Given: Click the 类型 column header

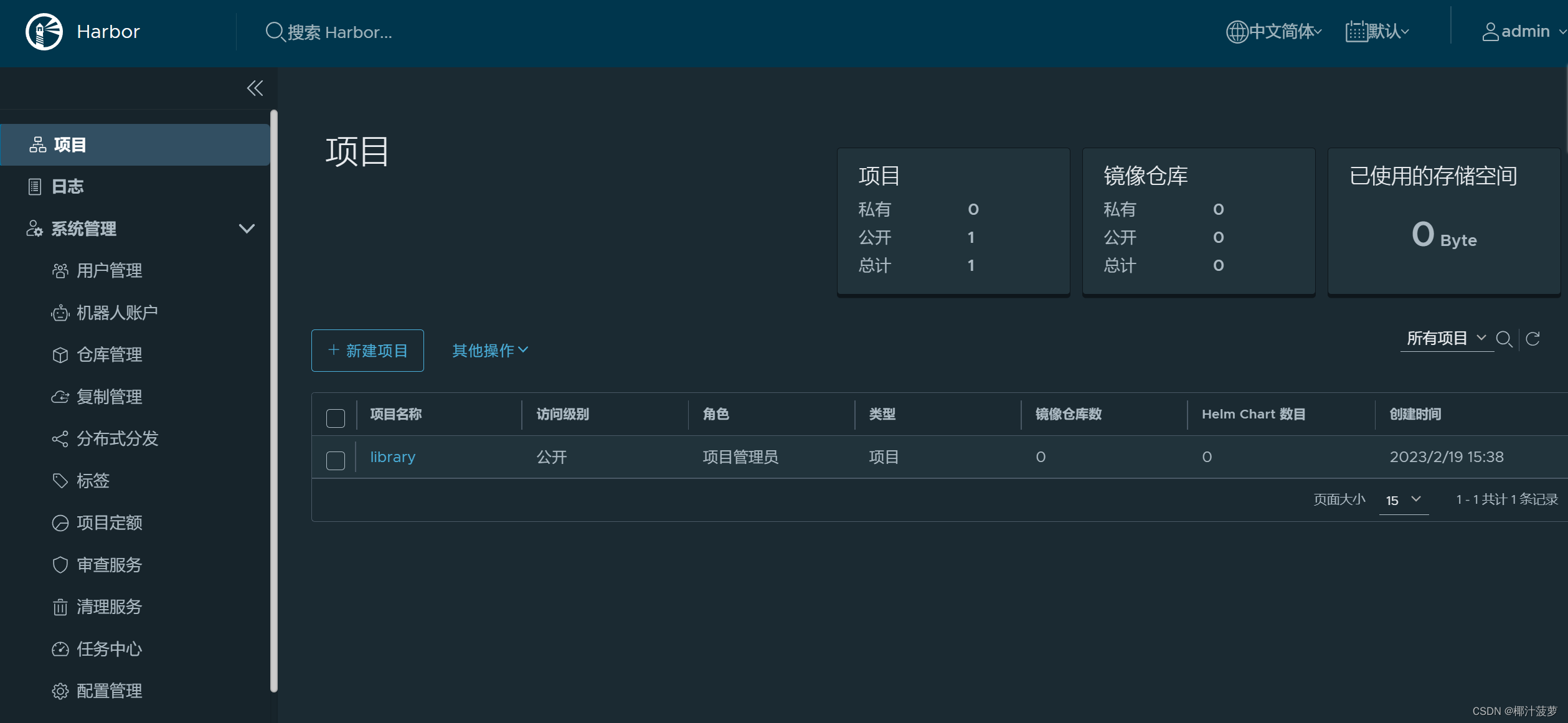Looking at the screenshot, I should (882, 414).
